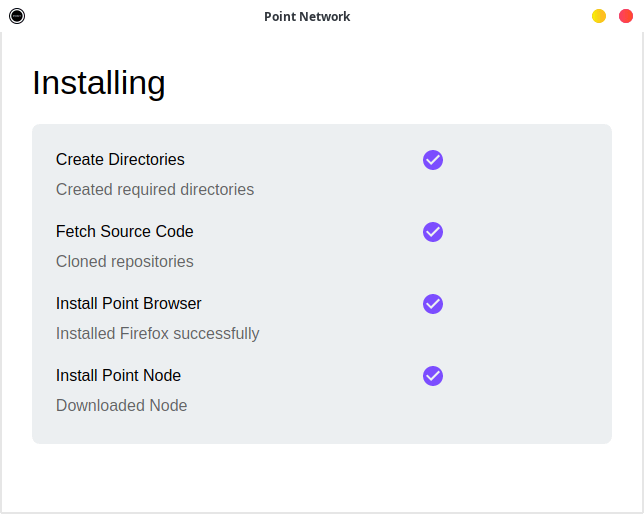Select the Install Point Browser step label
Viewport: 644px width, 514px height.
point(128,304)
